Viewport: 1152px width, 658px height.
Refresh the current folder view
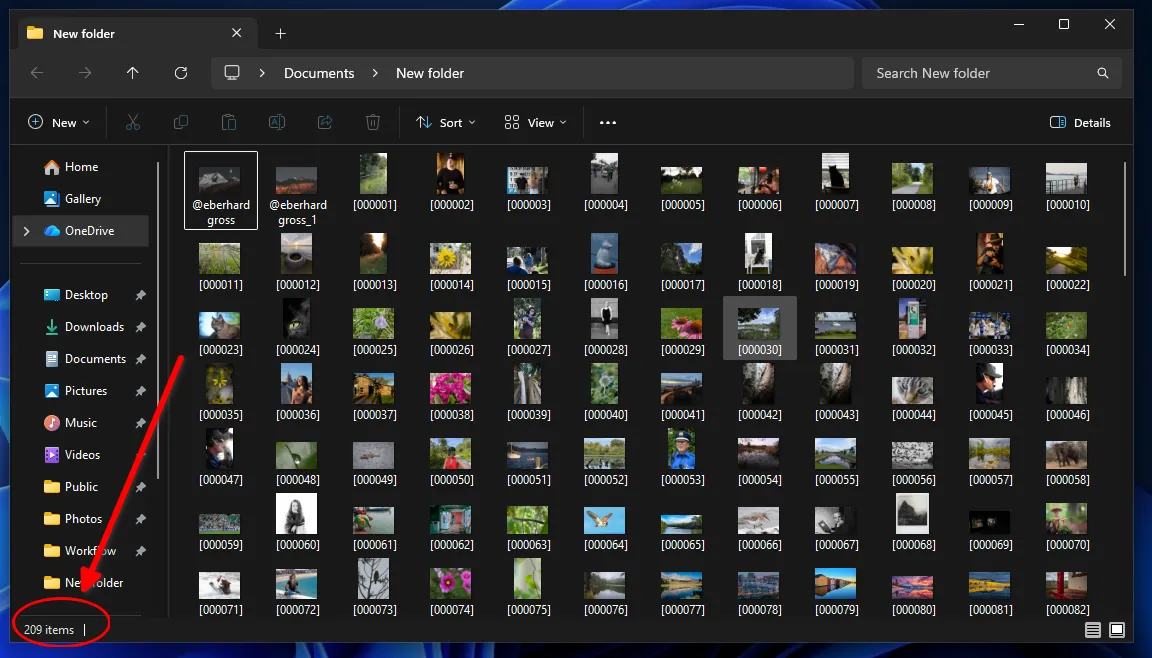[180, 72]
